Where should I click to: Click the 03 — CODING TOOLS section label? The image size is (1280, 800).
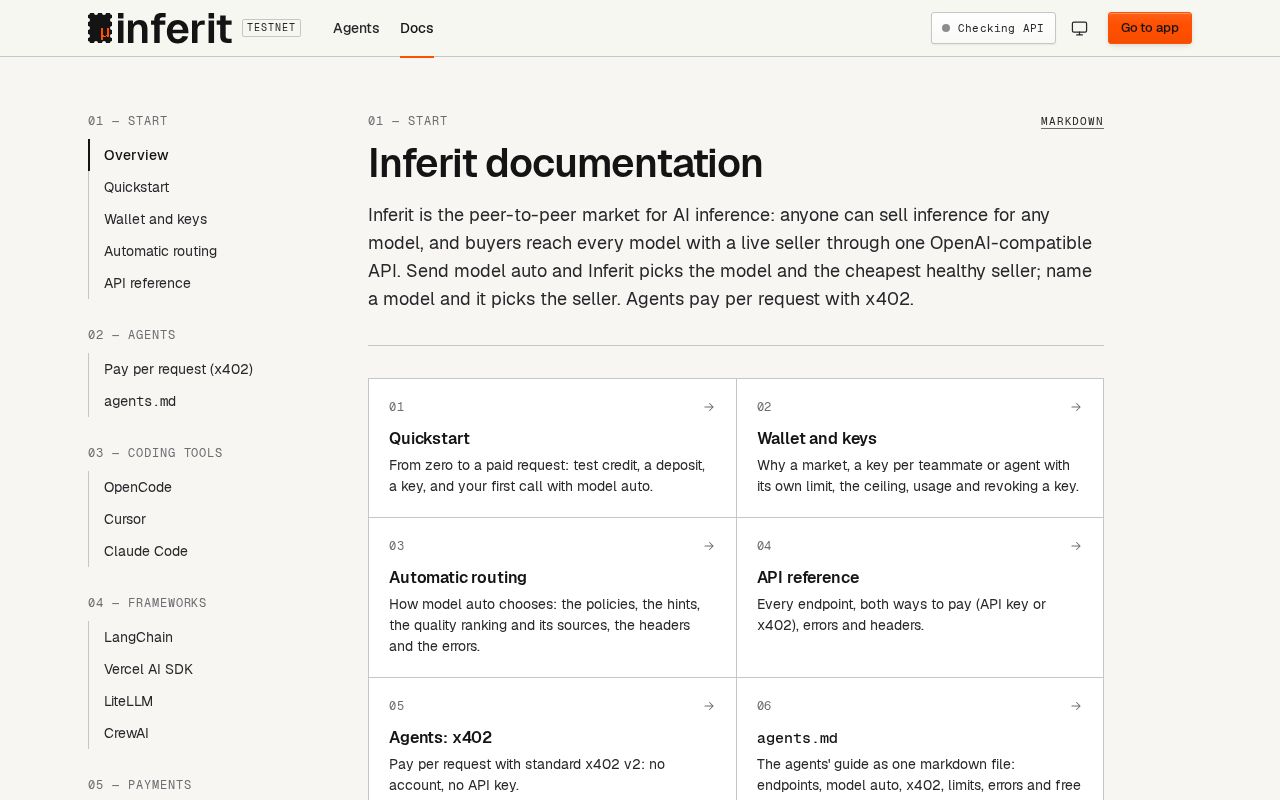(x=155, y=453)
